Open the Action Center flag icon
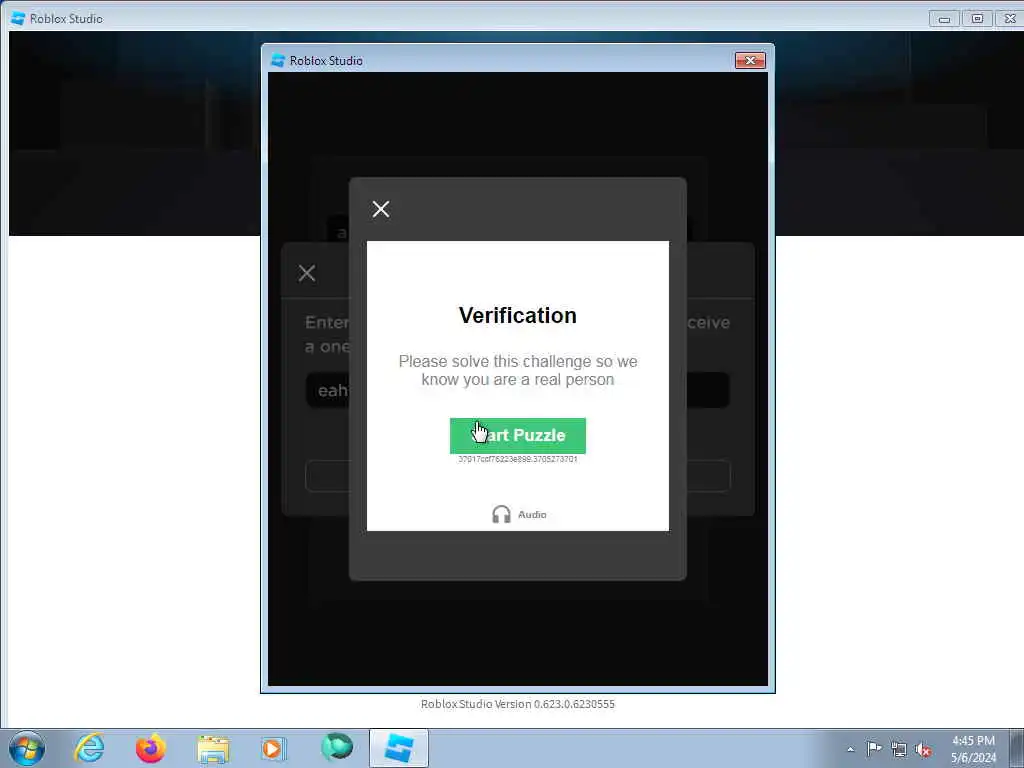 pyautogui.click(x=874, y=748)
